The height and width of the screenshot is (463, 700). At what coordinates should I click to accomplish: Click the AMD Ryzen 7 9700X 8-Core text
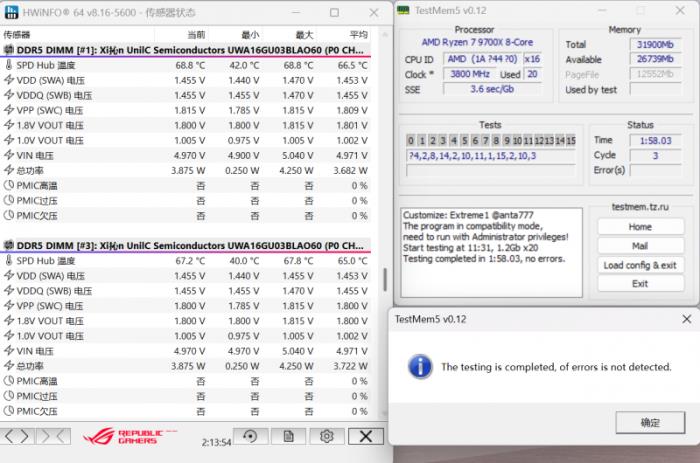(477, 42)
